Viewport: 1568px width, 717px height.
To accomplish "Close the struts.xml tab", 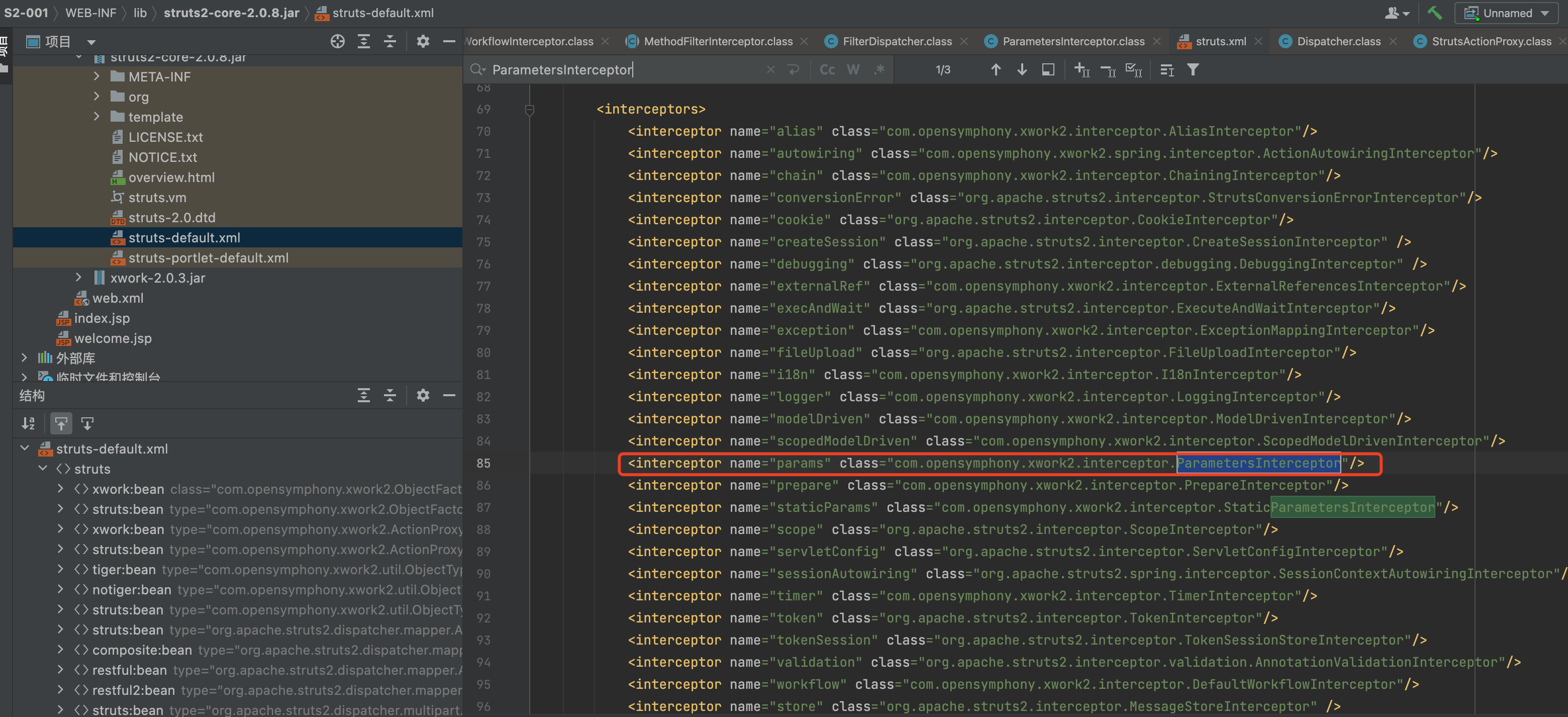I will 1258,41.
